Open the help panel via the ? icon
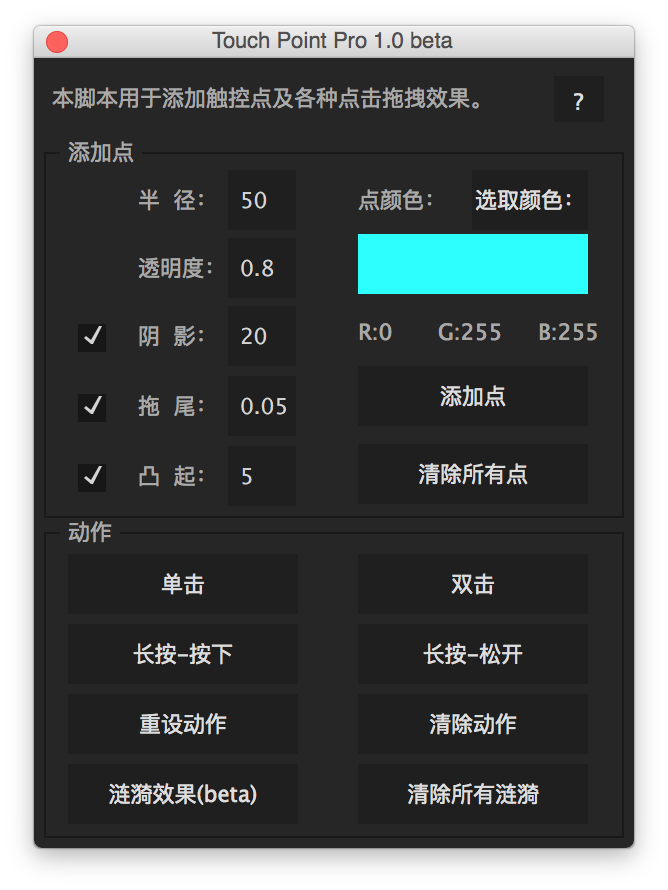The height and width of the screenshot is (890, 668). pos(579,100)
